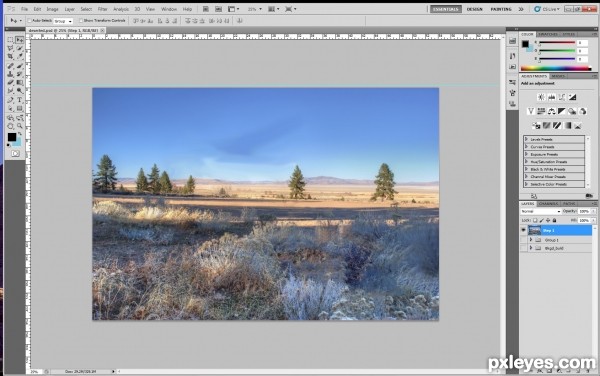This screenshot has height=376, width=600.
Task: Select the Zoom tool in the toolbox
Action: pos(20,126)
